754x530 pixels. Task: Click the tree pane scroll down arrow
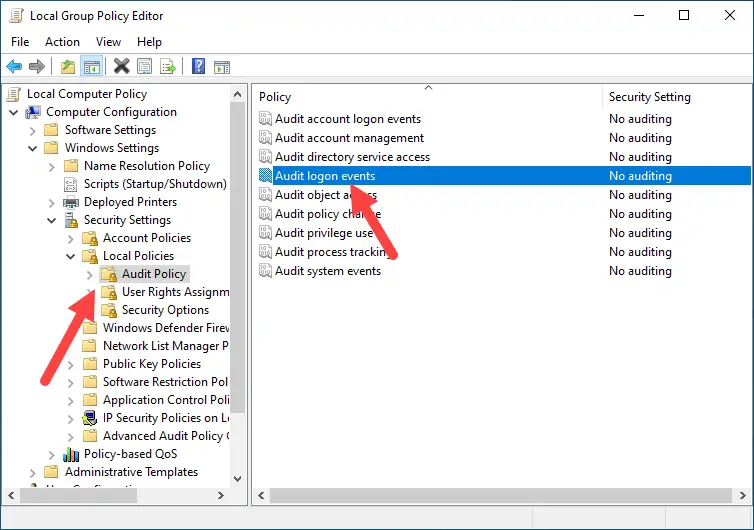coord(238,479)
